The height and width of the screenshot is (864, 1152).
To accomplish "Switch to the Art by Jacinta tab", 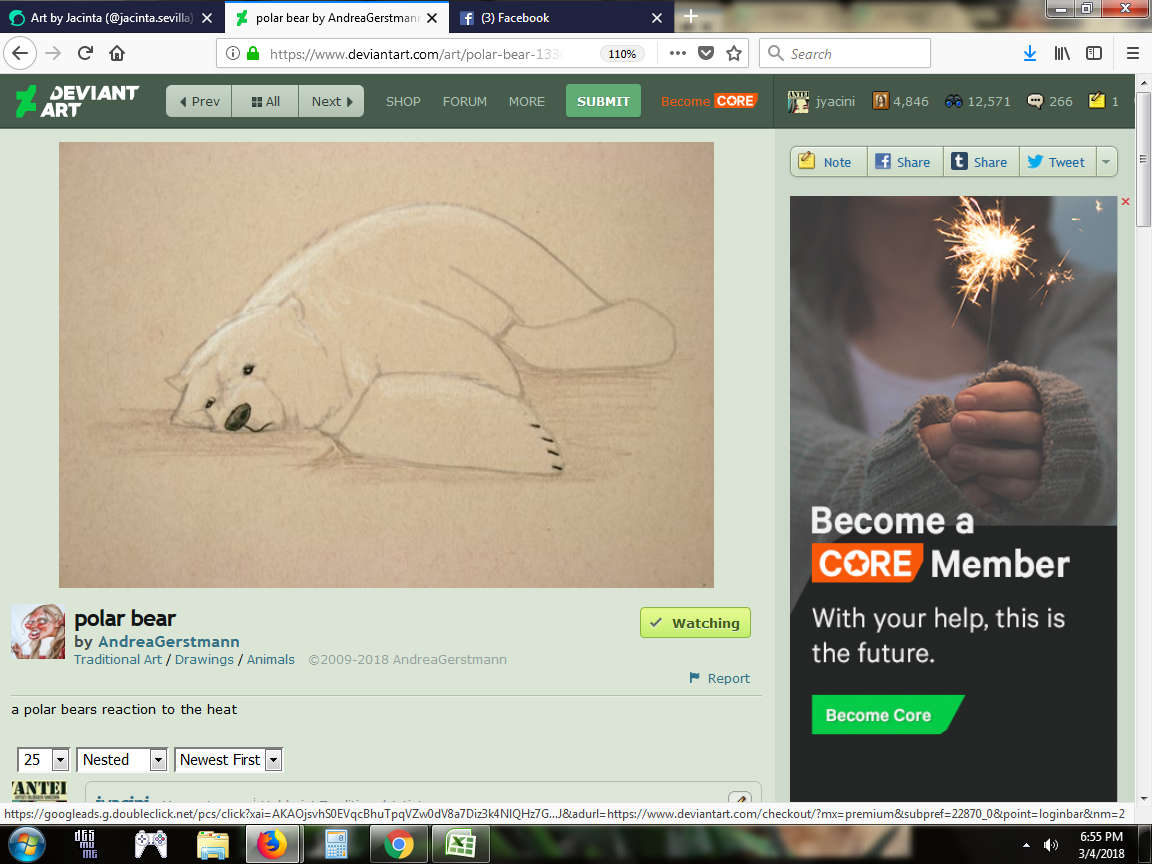I will pos(111,18).
